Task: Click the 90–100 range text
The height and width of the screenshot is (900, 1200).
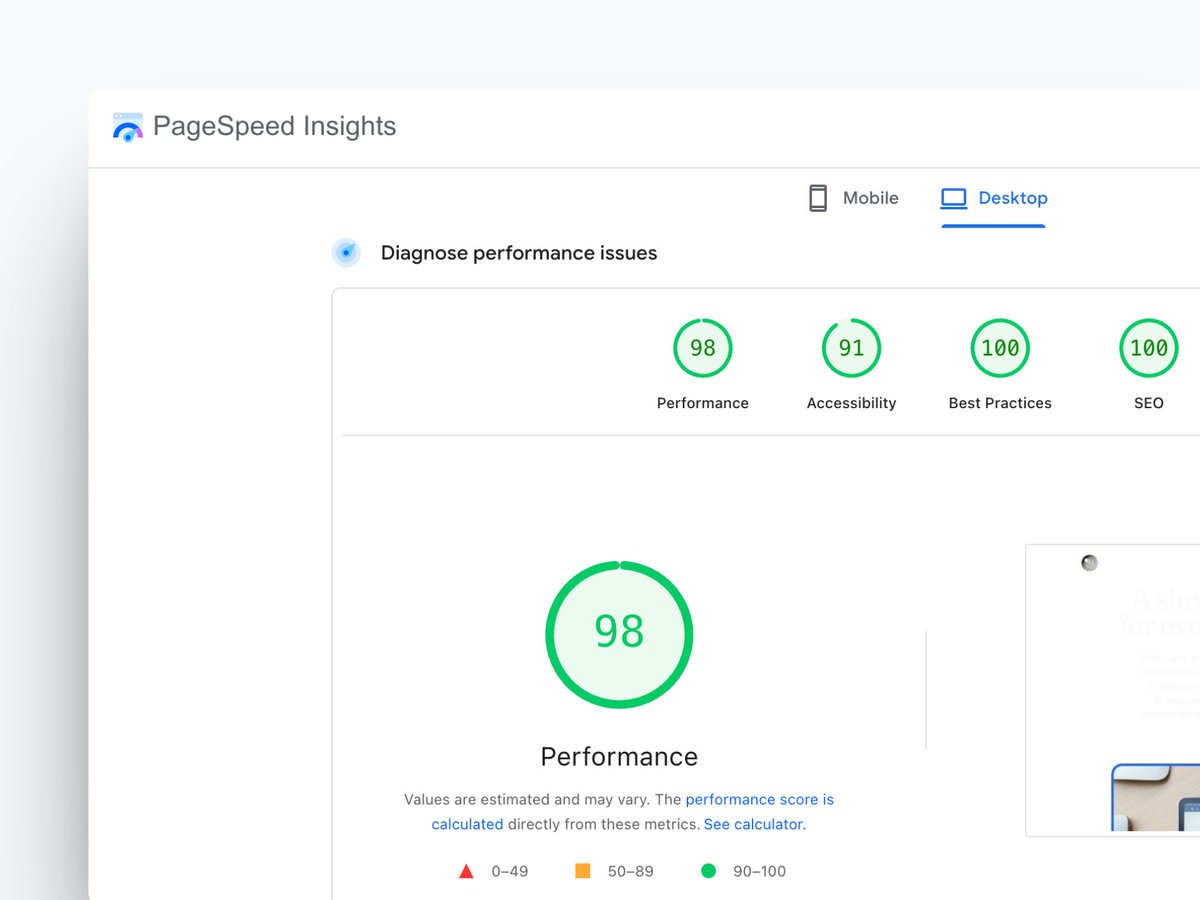Action: [x=760, y=871]
